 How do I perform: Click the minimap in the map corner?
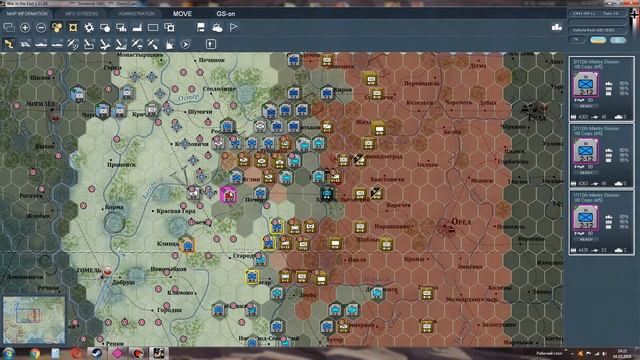pos(34,320)
